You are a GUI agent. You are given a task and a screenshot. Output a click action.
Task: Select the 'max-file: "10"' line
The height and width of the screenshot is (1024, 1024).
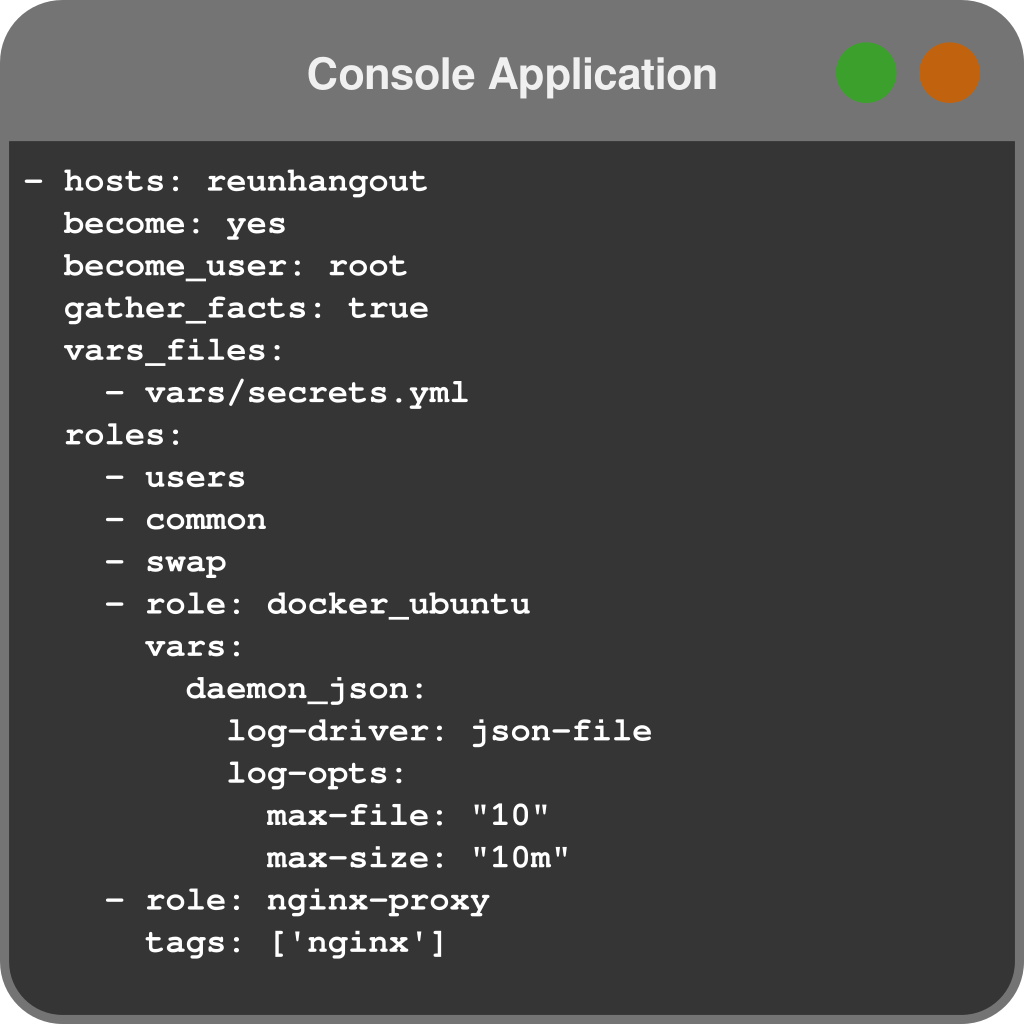coord(408,816)
